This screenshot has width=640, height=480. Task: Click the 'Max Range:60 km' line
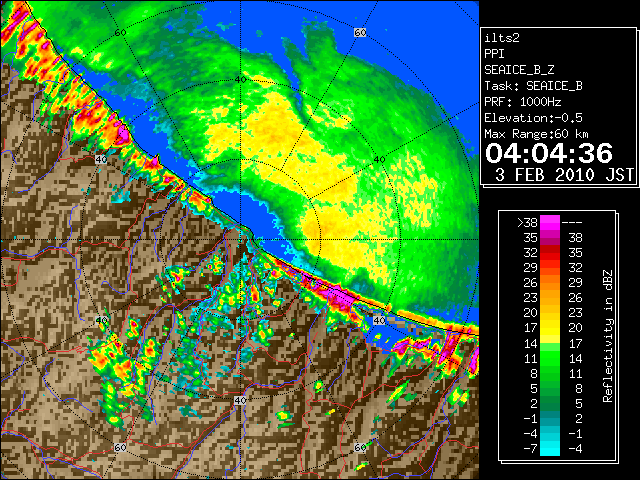click(536, 134)
